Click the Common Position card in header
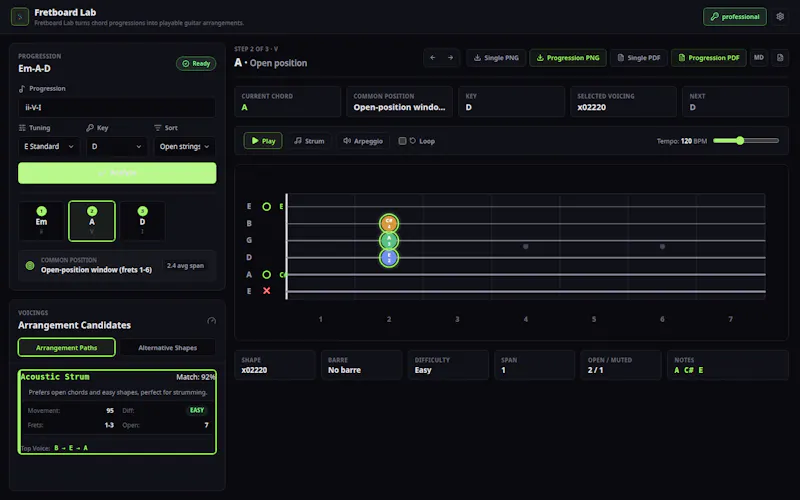 point(399,102)
